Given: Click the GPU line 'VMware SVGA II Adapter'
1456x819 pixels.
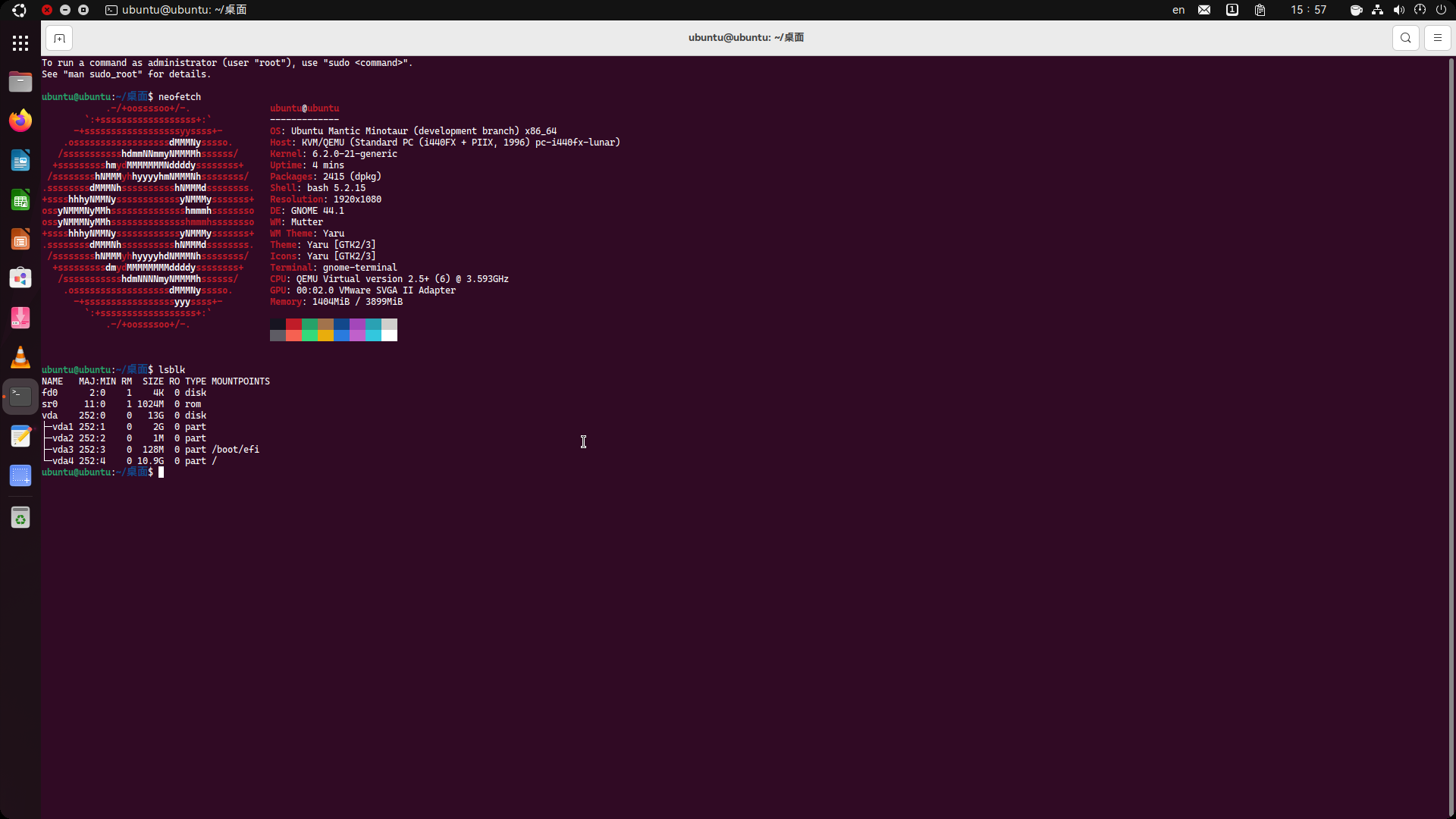Looking at the screenshot, I should click(362, 290).
